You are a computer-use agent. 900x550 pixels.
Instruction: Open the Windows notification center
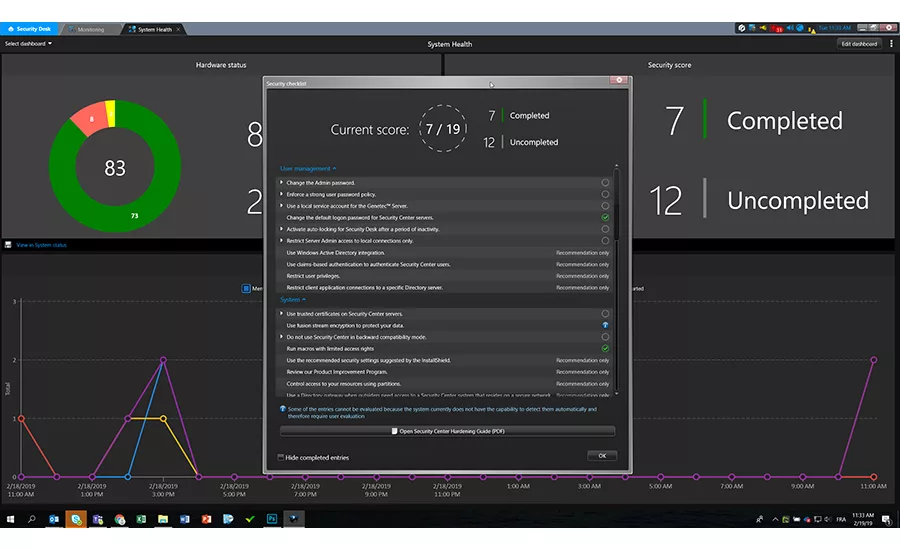click(886, 520)
